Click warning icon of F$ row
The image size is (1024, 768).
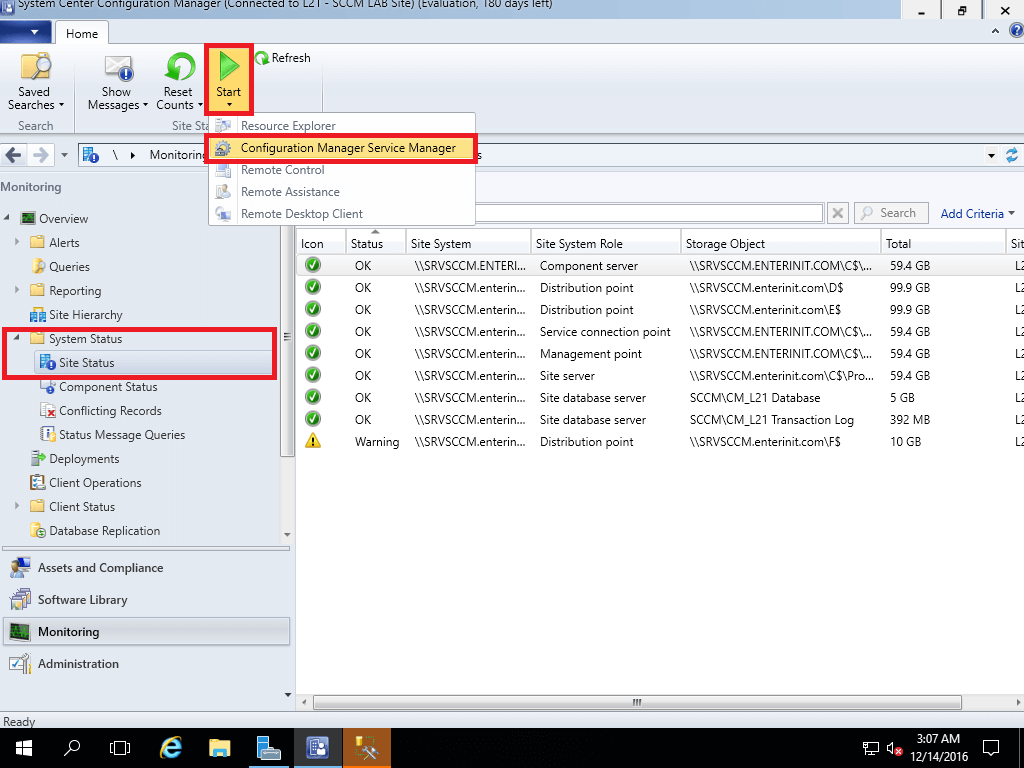click(x=313, y=441)
